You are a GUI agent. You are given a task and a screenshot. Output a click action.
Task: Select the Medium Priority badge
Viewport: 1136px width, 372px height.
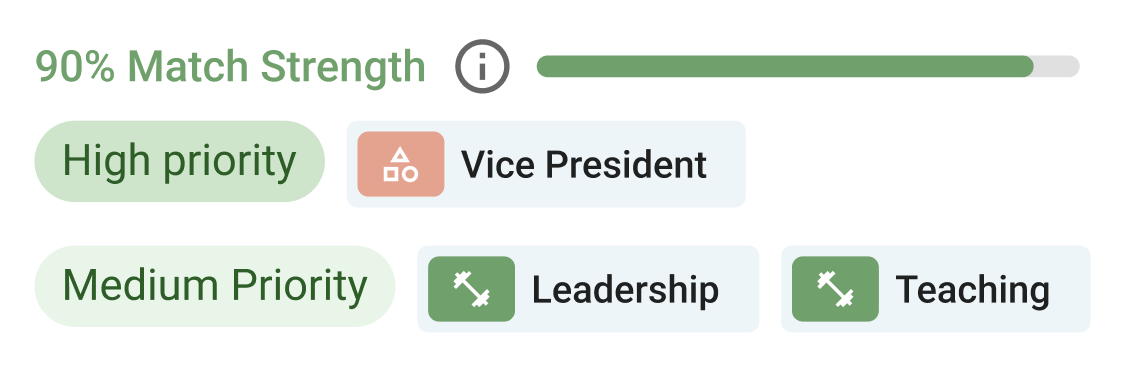(215, 286)
